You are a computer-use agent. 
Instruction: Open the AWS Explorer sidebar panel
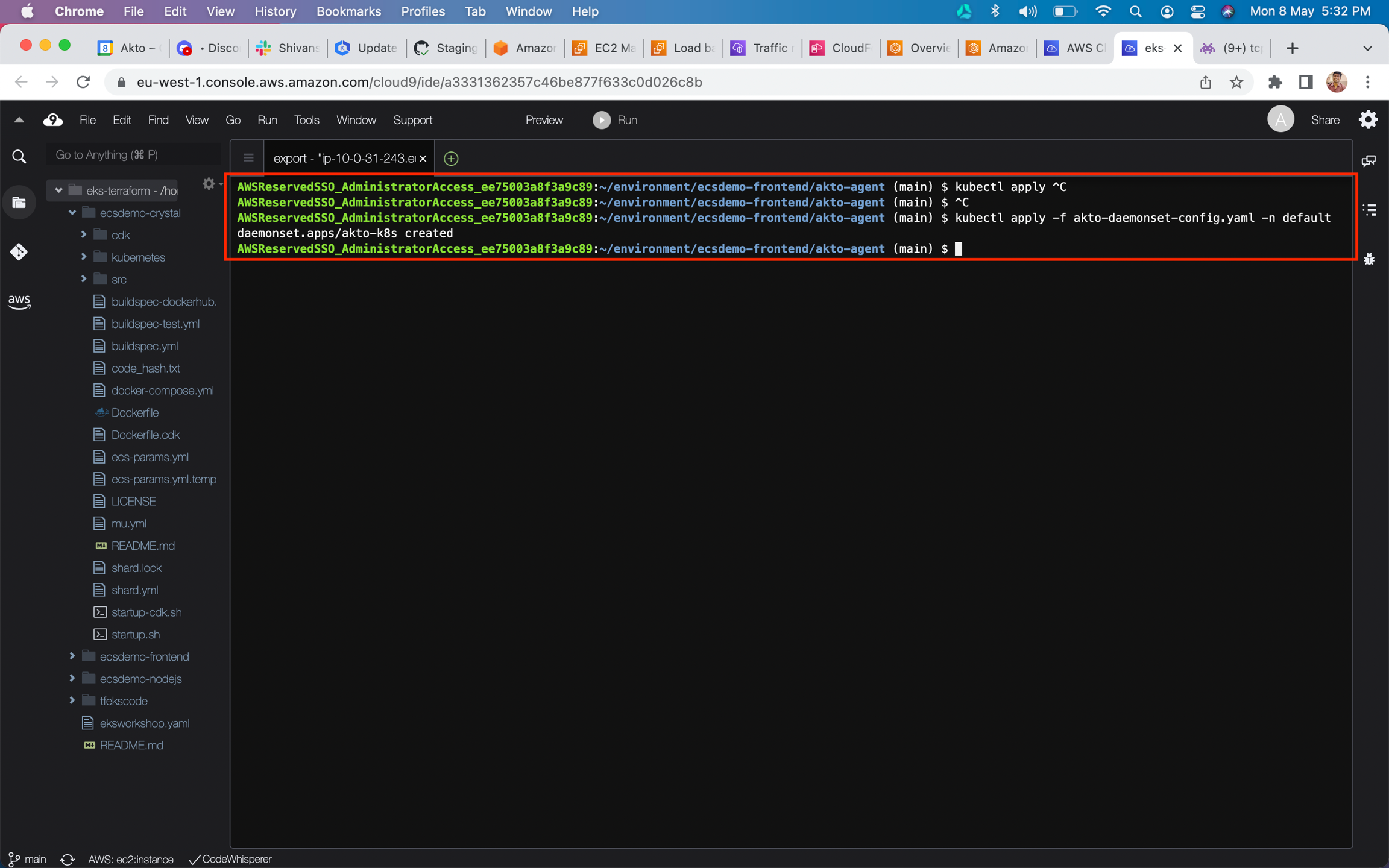[x=19, y=301]
